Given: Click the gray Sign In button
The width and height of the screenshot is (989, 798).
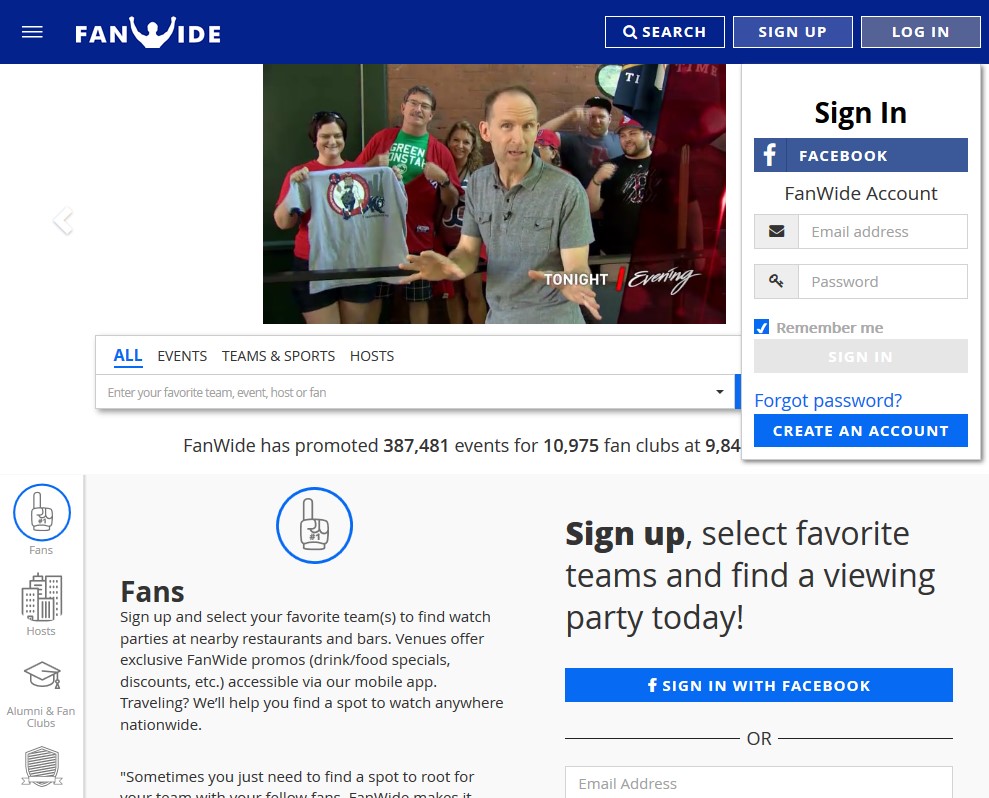Looking at the screenshot, I should click(860, 356).
